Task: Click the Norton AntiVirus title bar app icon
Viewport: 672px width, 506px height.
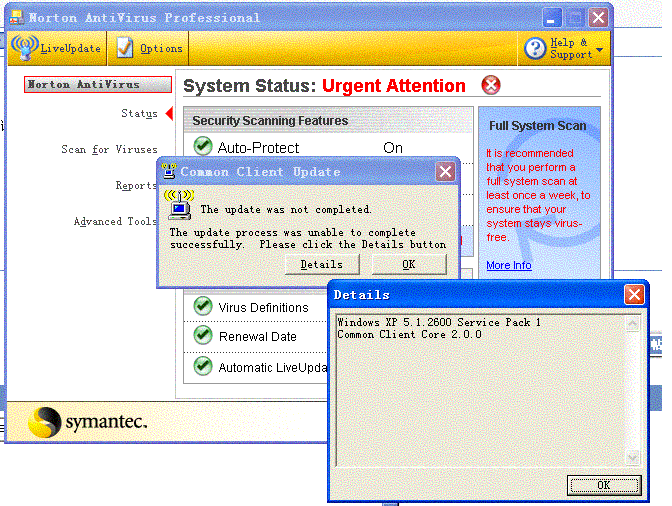Action: click(x=17, y=17)
